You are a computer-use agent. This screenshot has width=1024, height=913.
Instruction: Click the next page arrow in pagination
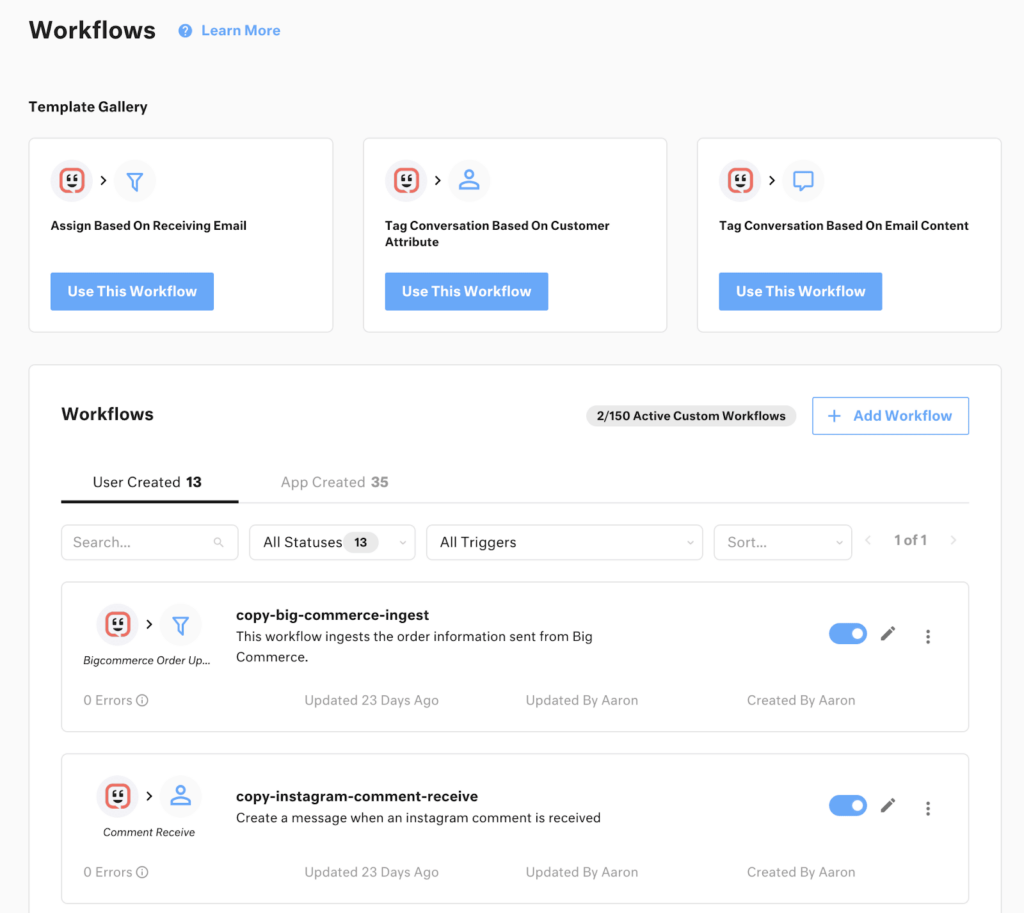952,540
